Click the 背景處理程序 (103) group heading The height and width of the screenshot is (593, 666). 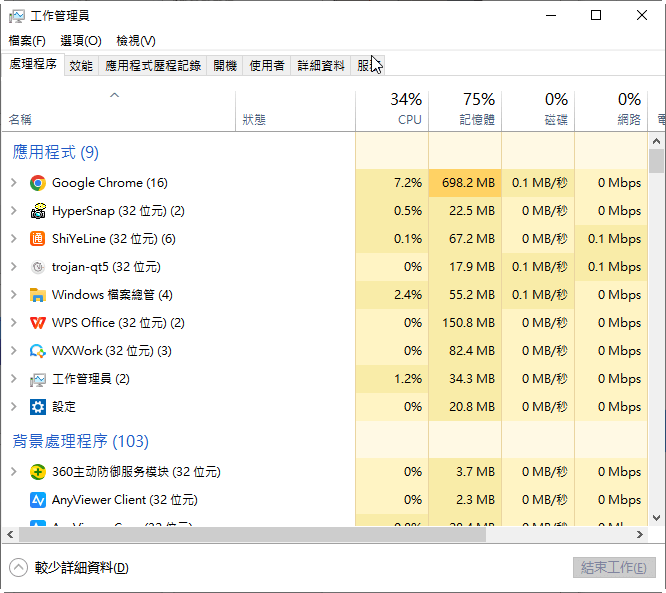81,441
